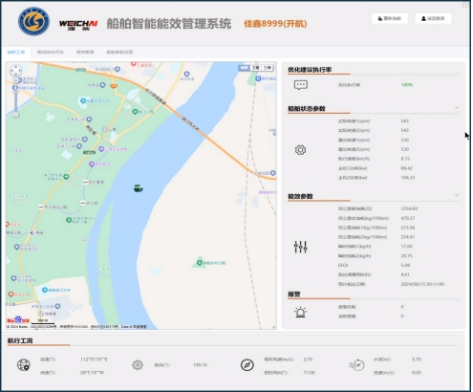The height and width of the screenshot is (392, 473).
Task: Open the third navigation tab for reports
Action: click(85, 52)
